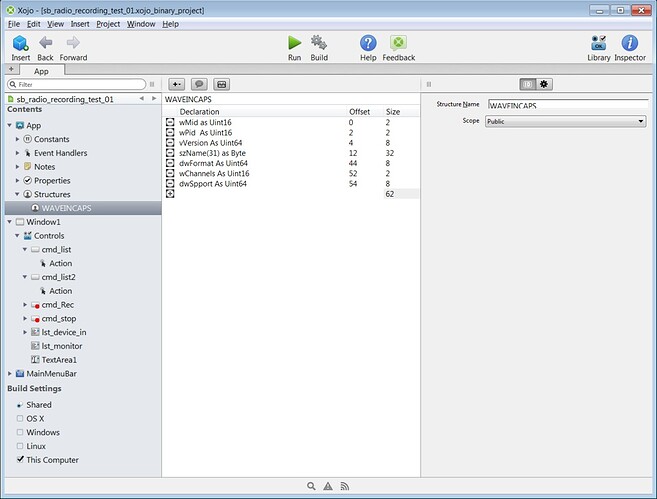Image resolution: width=657 pixels, height=499 pixels.
Task: Click the Declaration column header
Action: (x=199, y=112)
